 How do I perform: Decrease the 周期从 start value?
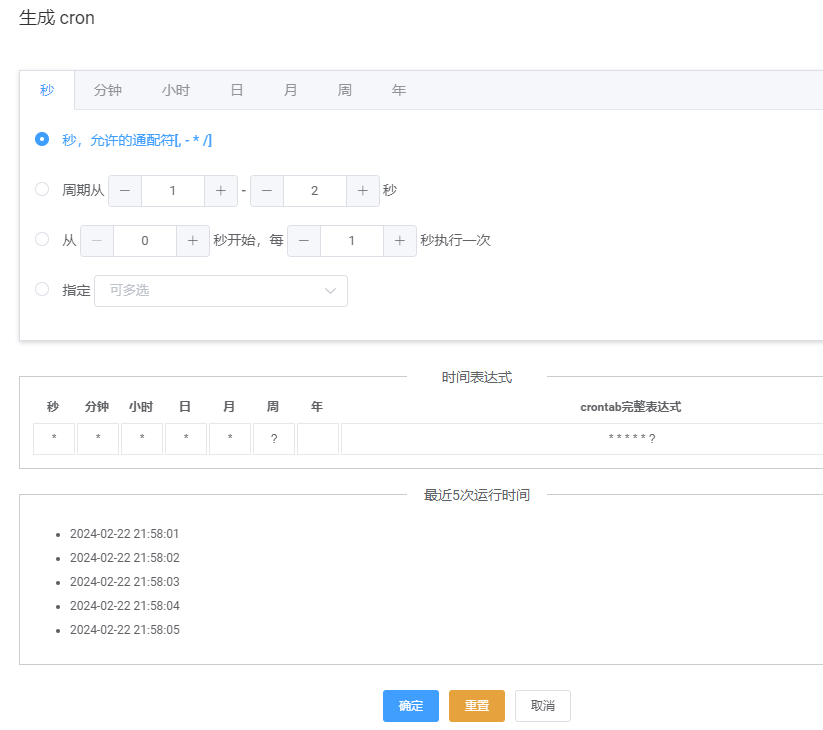tap(125, 191)
